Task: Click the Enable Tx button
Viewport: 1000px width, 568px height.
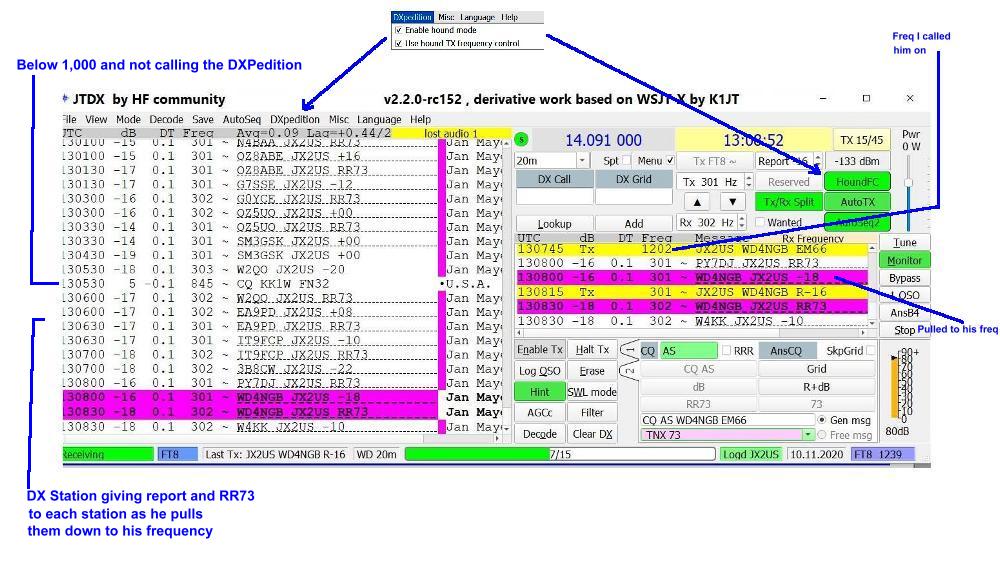Action: tap(540, 350)
